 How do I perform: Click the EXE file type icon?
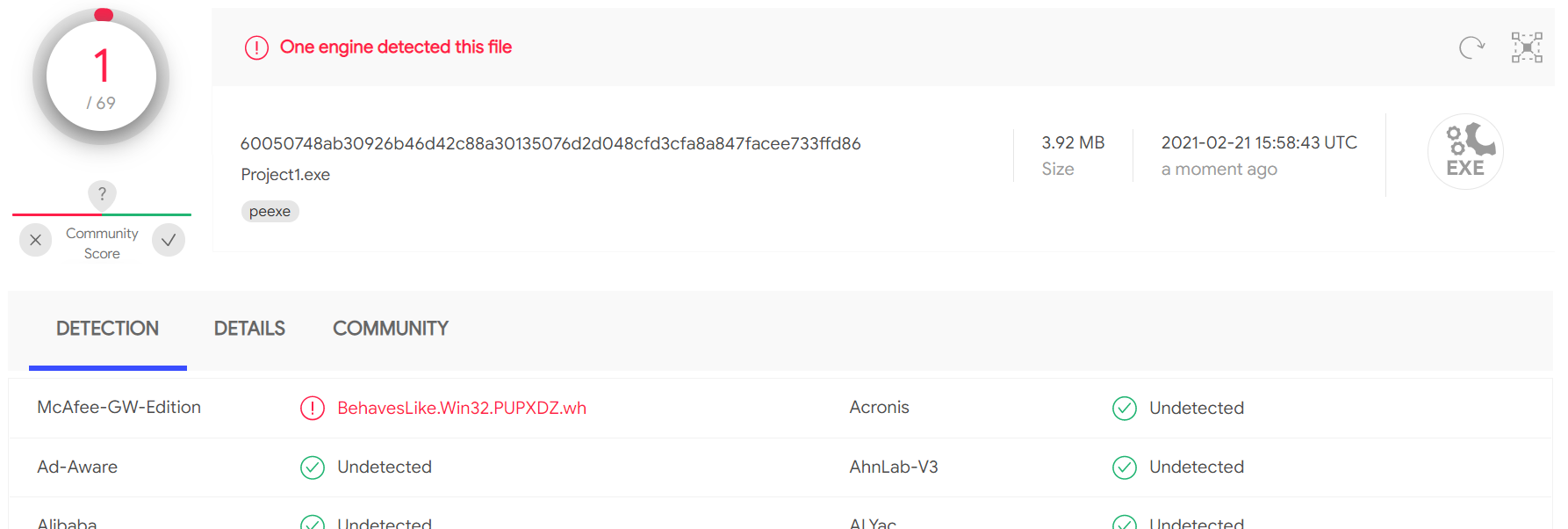(1465, 151)
